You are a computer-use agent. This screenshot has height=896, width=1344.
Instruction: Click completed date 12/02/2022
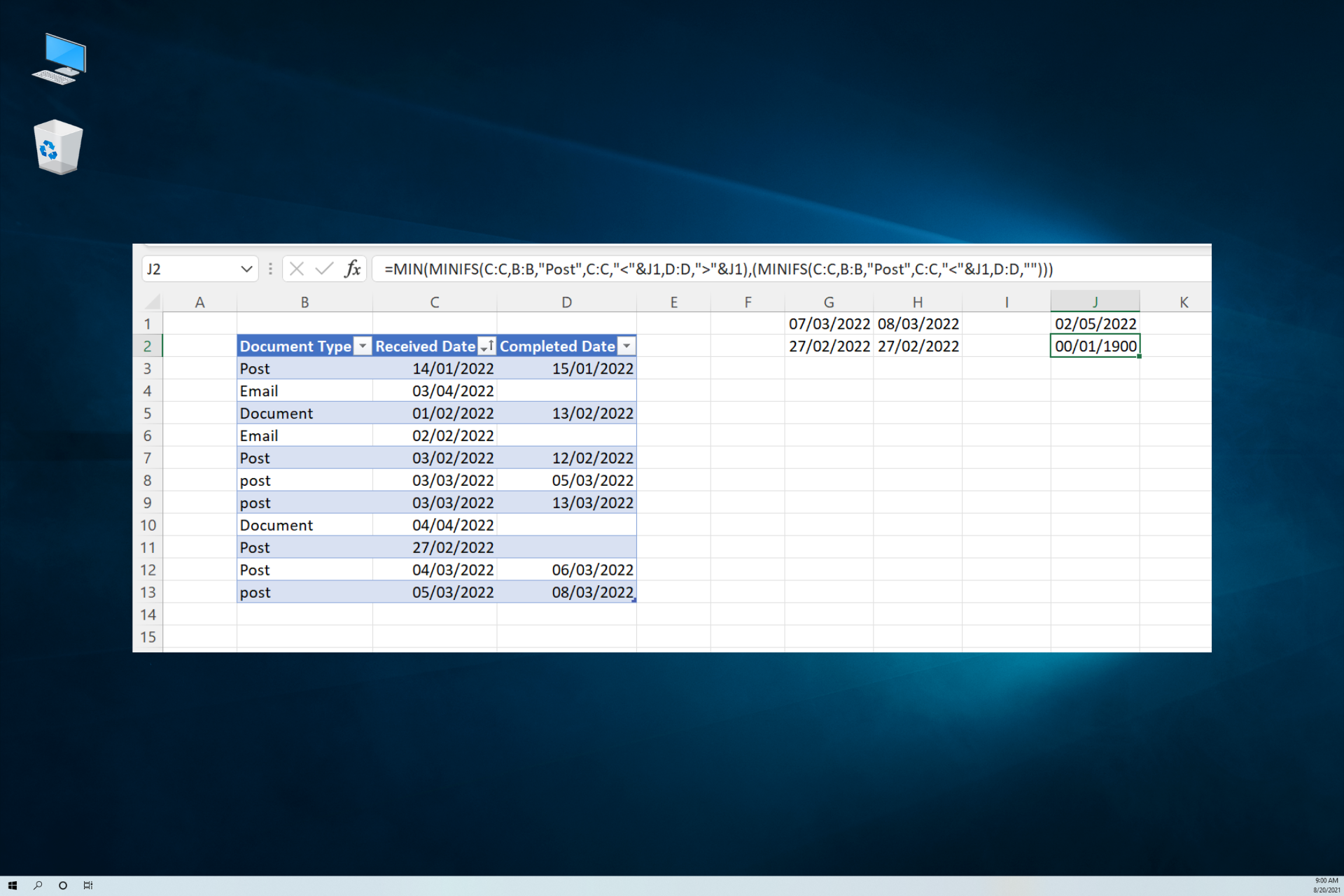tap(566, 458)
